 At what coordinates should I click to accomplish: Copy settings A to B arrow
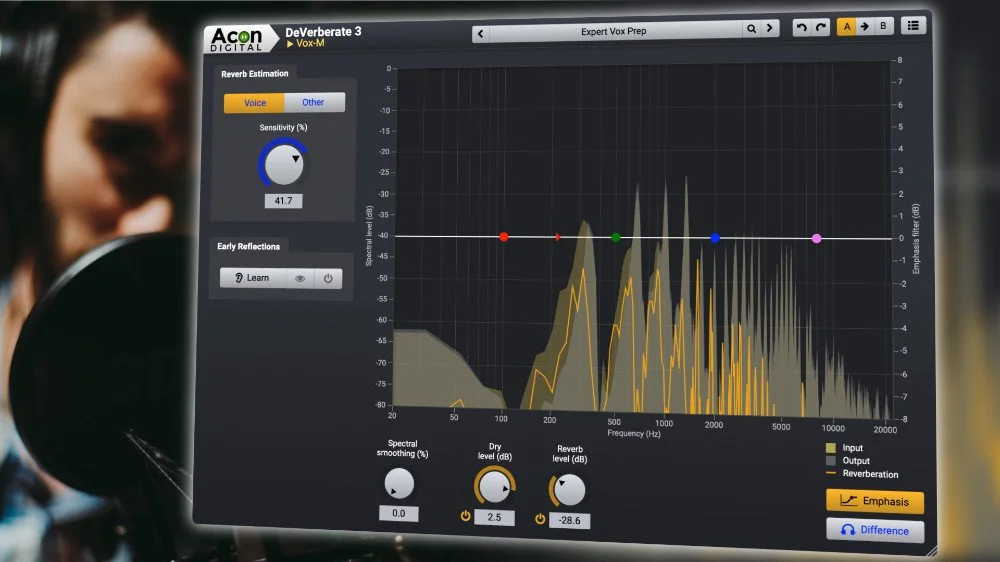click(x=865, y=26)
